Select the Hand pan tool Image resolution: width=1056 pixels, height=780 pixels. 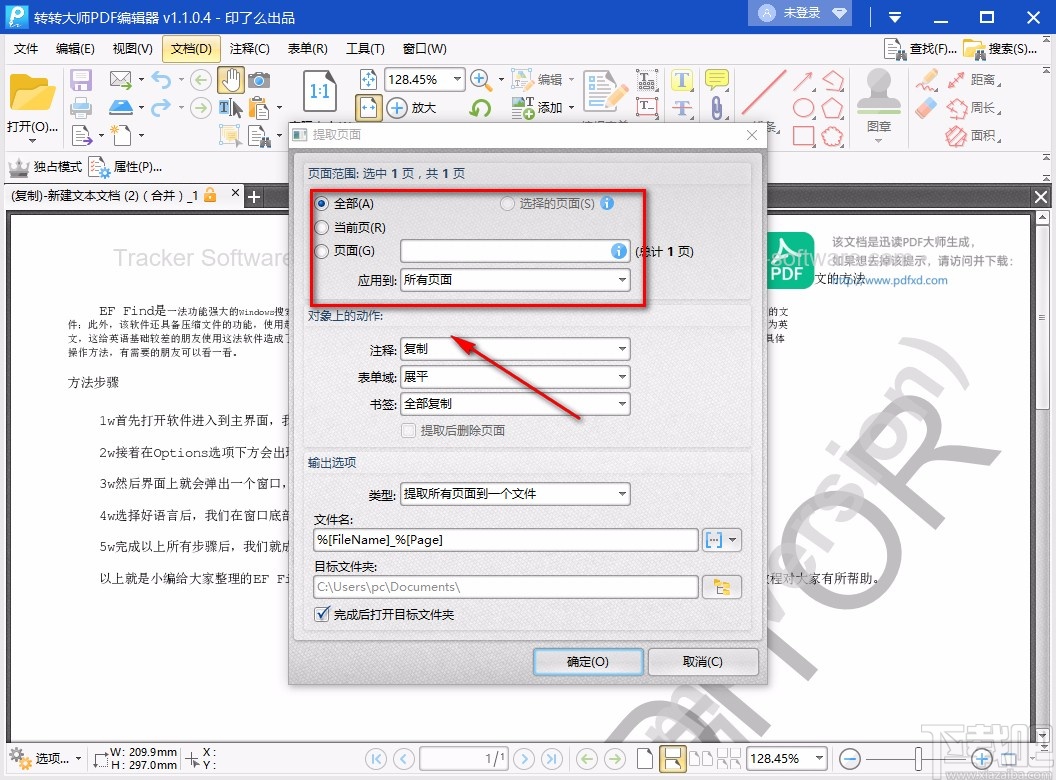coord(233,80)
